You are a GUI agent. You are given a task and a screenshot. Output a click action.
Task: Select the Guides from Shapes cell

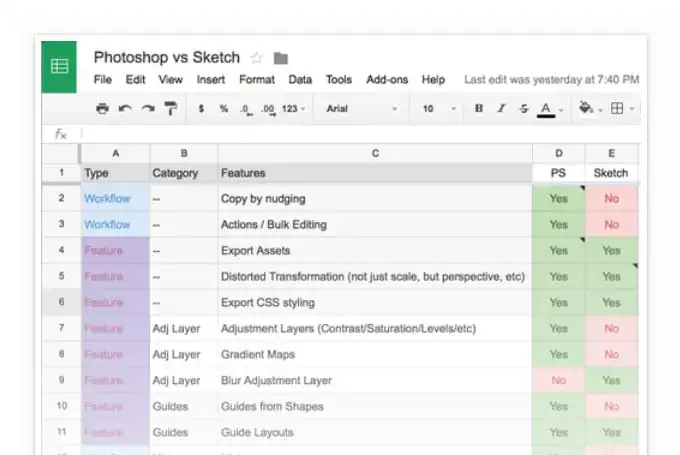(x=375, y=406)
